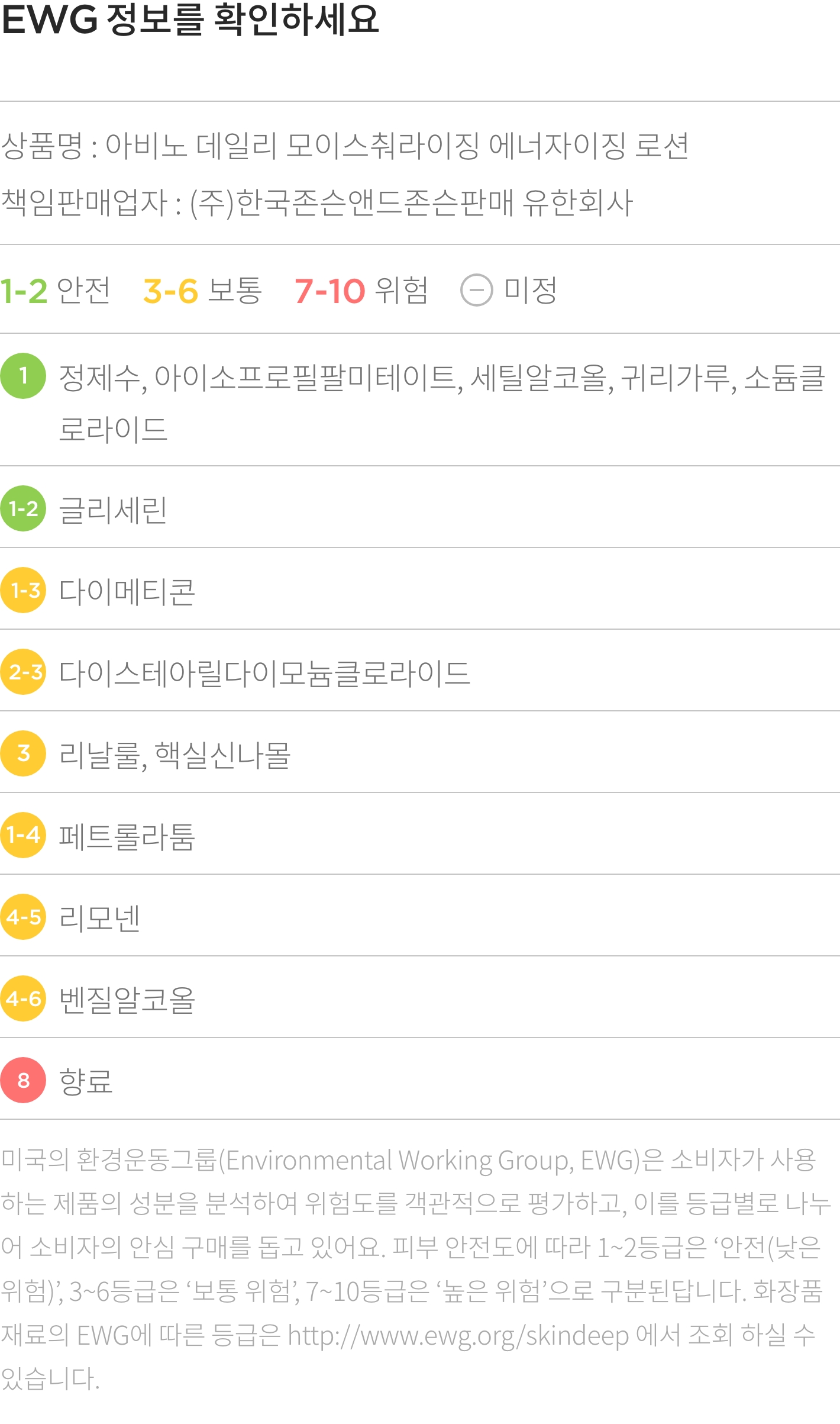
Task: Click the undetermined 미정 circle icon
Action: point(477,290)
